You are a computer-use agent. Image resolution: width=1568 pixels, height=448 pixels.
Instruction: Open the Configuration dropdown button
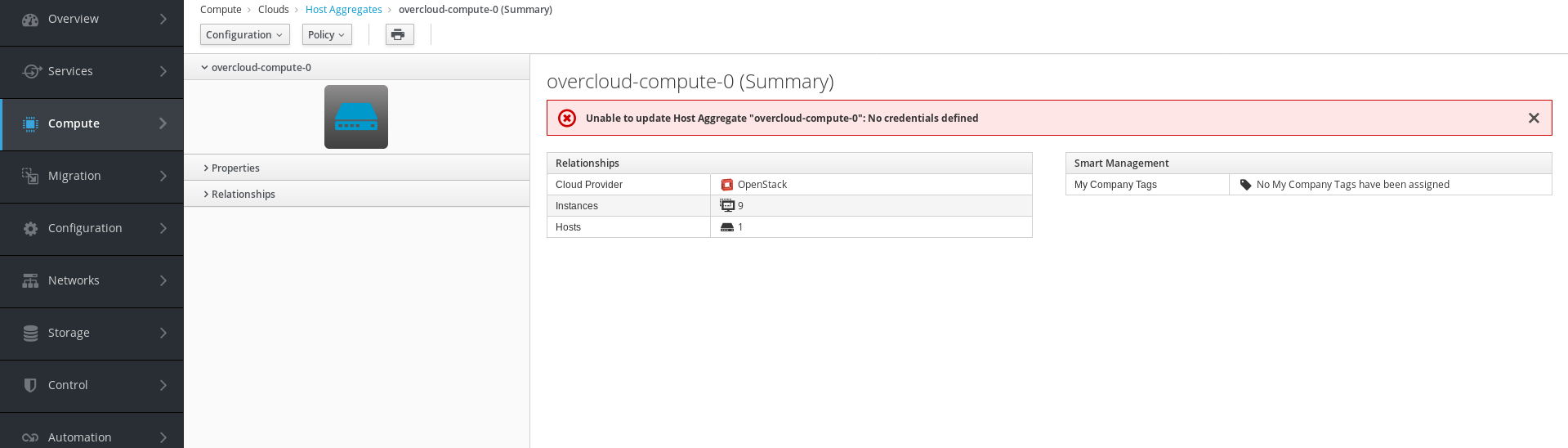point(245,34)
